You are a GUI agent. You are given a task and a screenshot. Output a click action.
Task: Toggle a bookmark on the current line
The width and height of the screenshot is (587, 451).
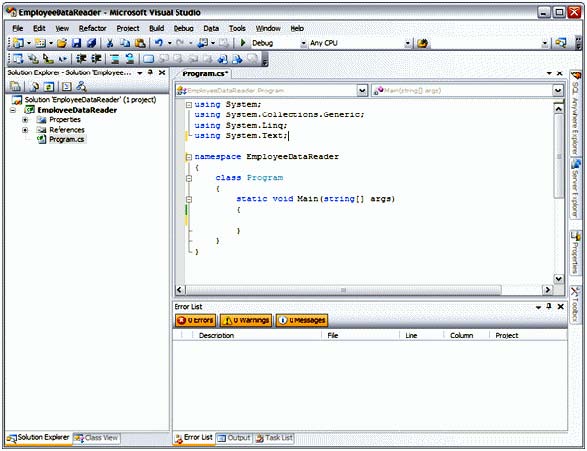point(149,59)
